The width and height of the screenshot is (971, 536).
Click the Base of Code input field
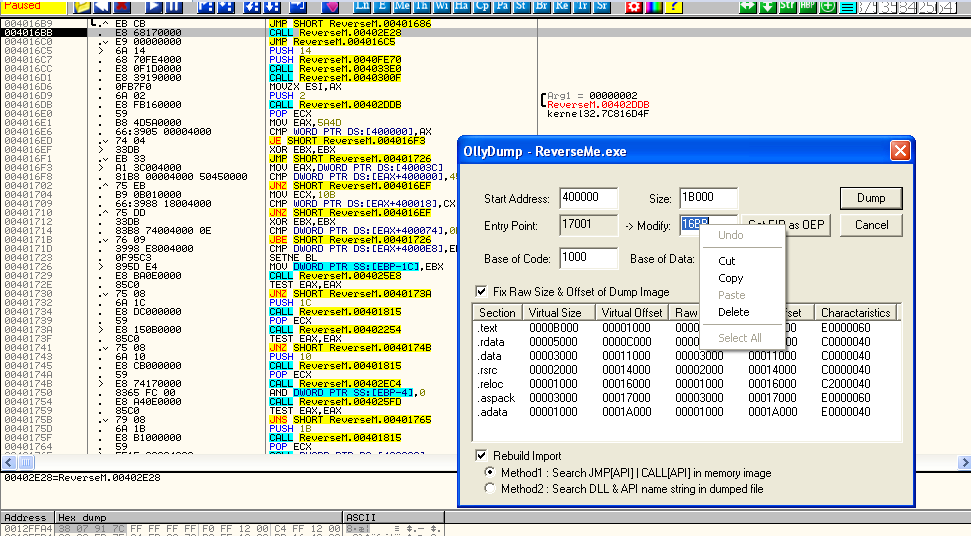point(588,257)
